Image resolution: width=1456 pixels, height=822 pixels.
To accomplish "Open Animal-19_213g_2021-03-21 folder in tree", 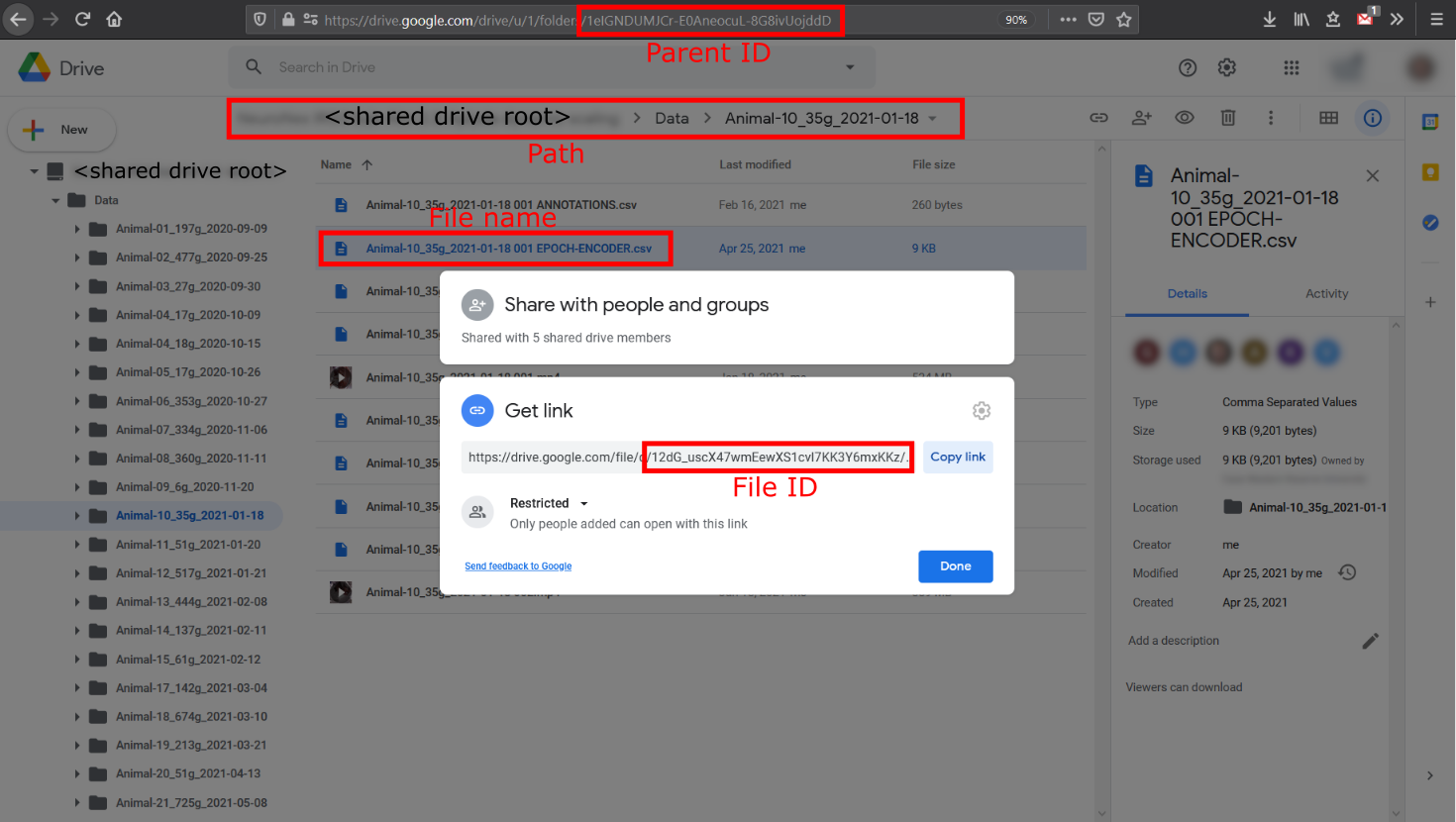I will [x=191, y=746].
